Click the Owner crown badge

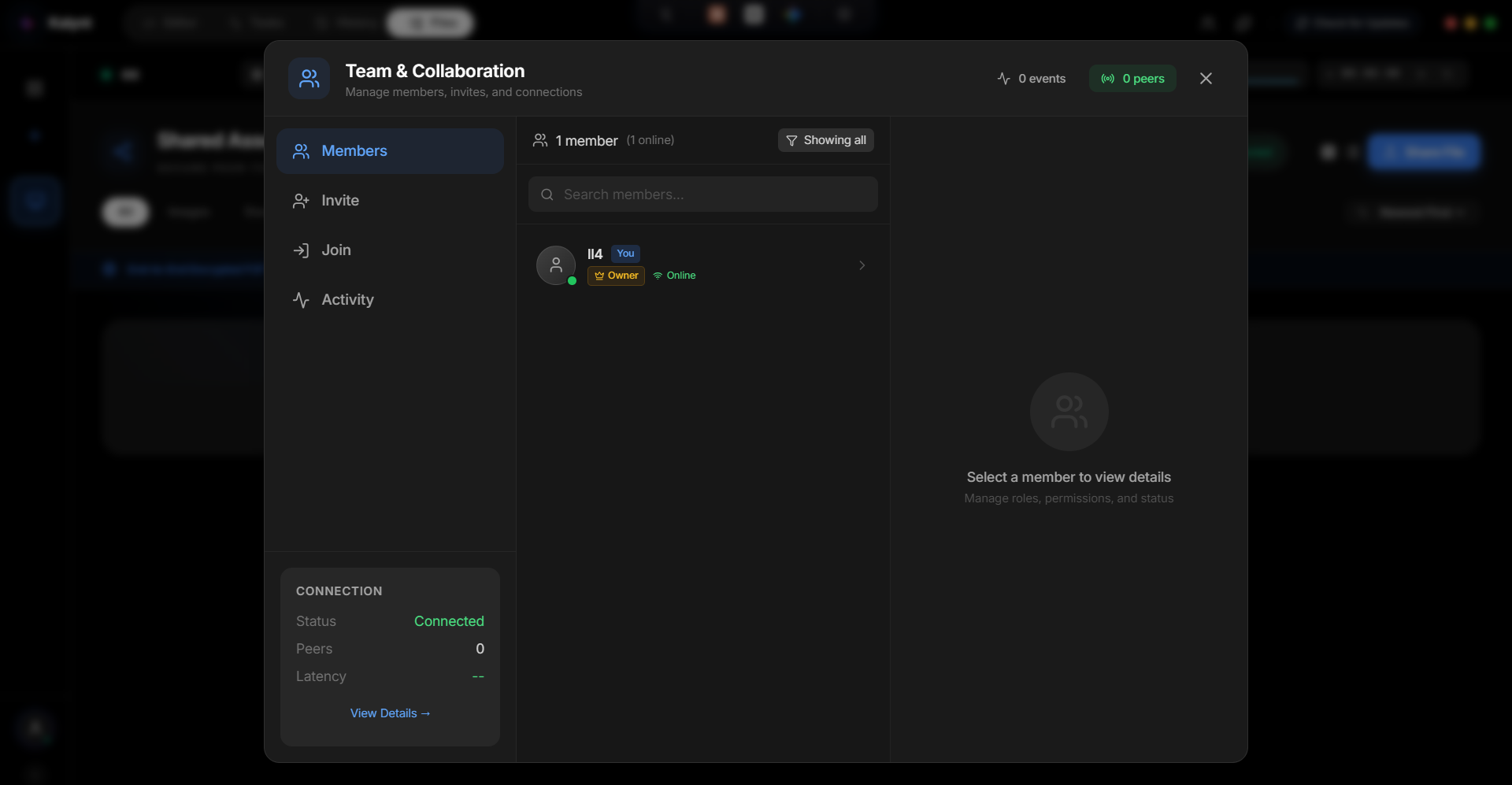[616, 276]
